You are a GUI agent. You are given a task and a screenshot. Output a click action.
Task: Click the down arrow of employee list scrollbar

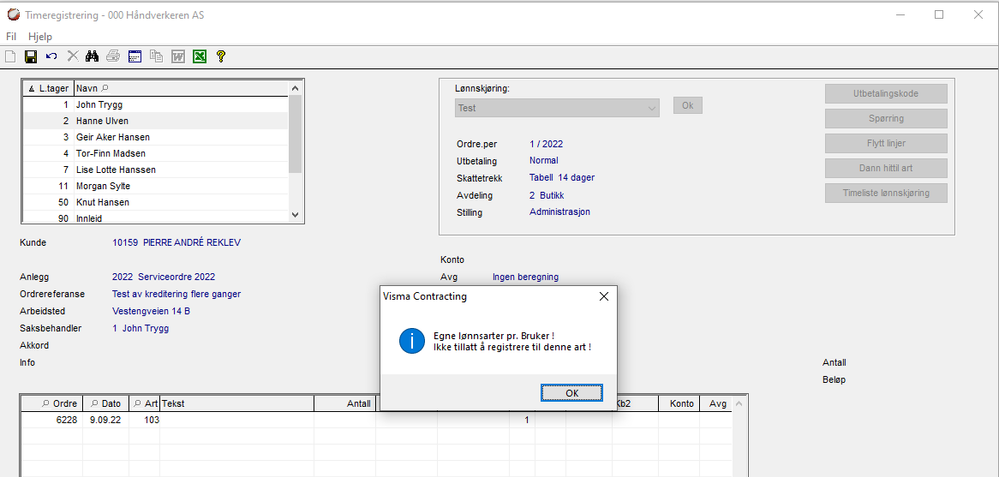pyautogui.click(x=294, y=215)
